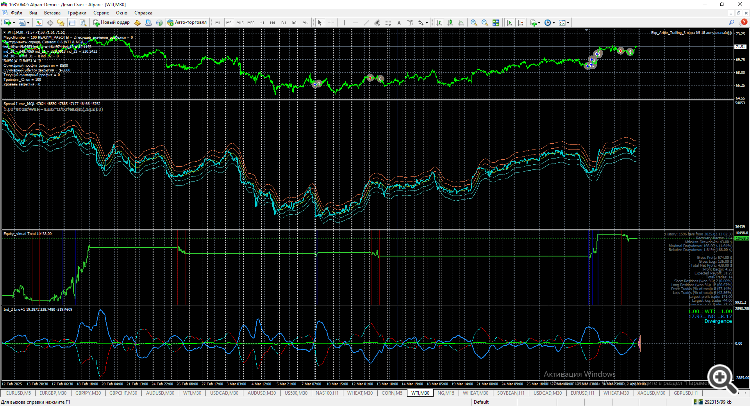The height and width of the screenshot is (406, 750).
Task: Launch MetaEditor from the toolbar
Action: 137,22
